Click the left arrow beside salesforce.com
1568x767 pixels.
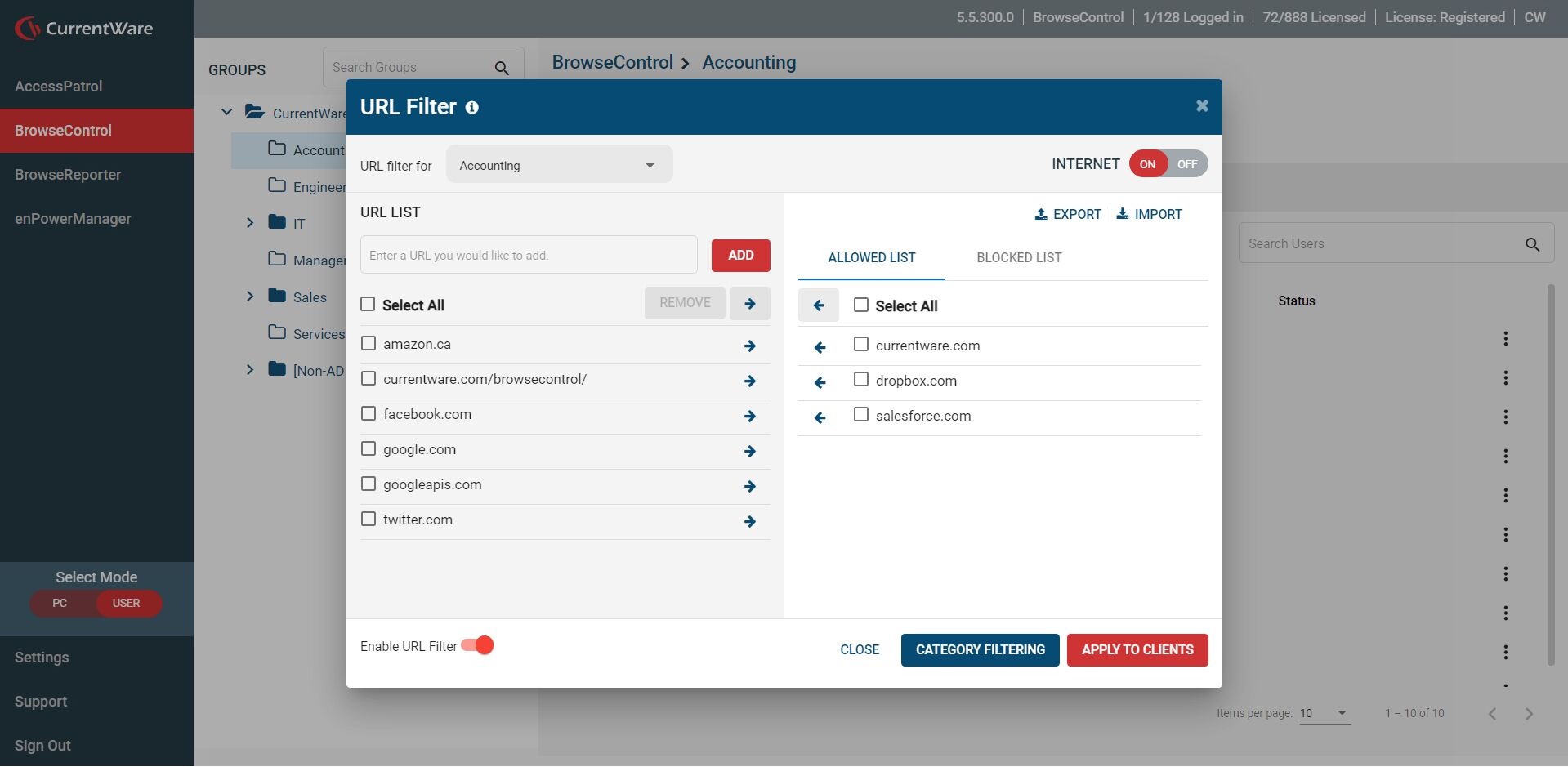point(820,417)
